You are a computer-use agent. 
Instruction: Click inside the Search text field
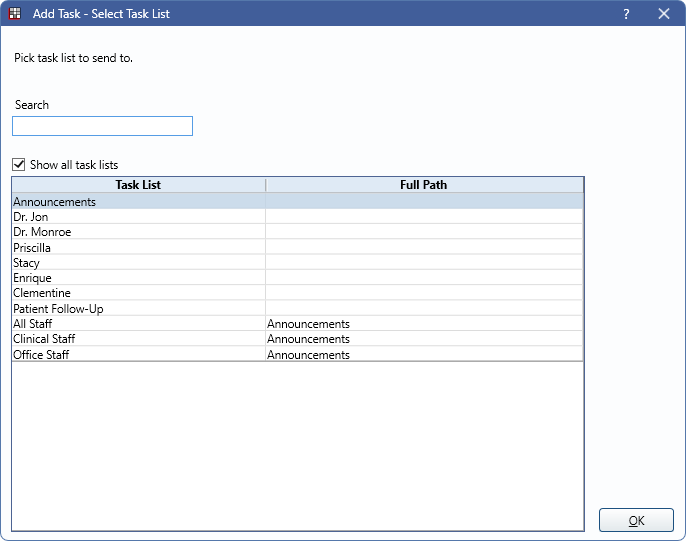102,126
